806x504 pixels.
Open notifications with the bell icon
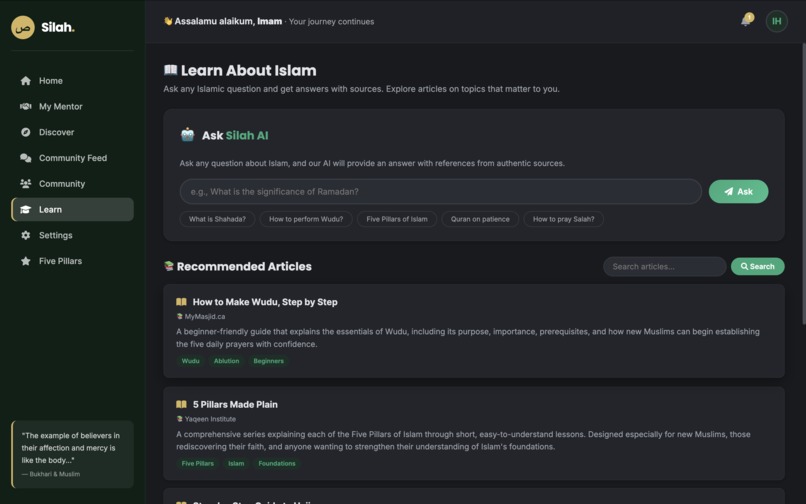click(x=746, y=21)
